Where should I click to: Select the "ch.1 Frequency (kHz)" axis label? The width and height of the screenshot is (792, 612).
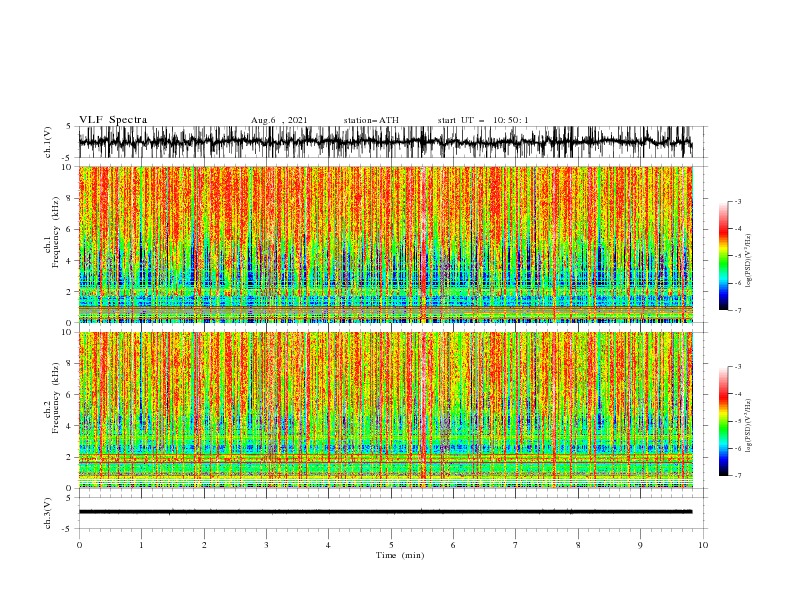(x=52, y=244)
